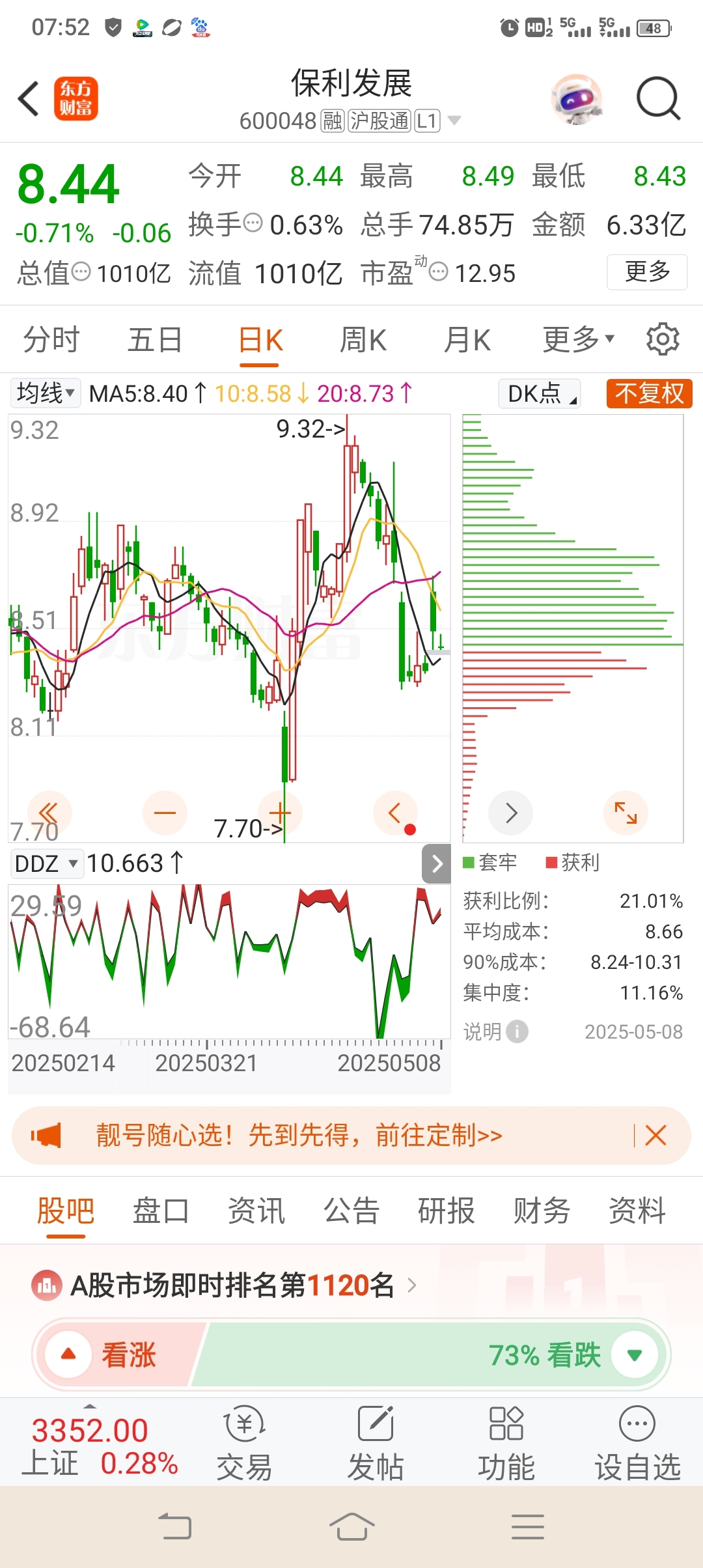Expand A股市场即时排名 chevron
This screenshot has width=703, height=1568.
point(411,1285)
